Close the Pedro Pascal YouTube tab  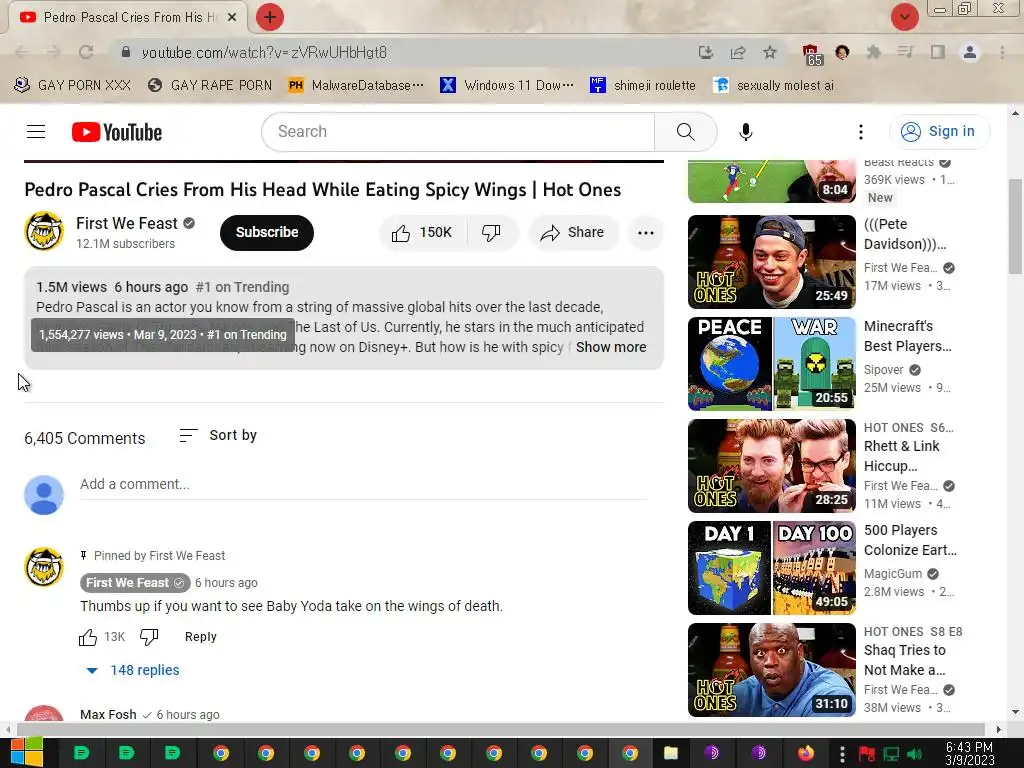(232, 18)
